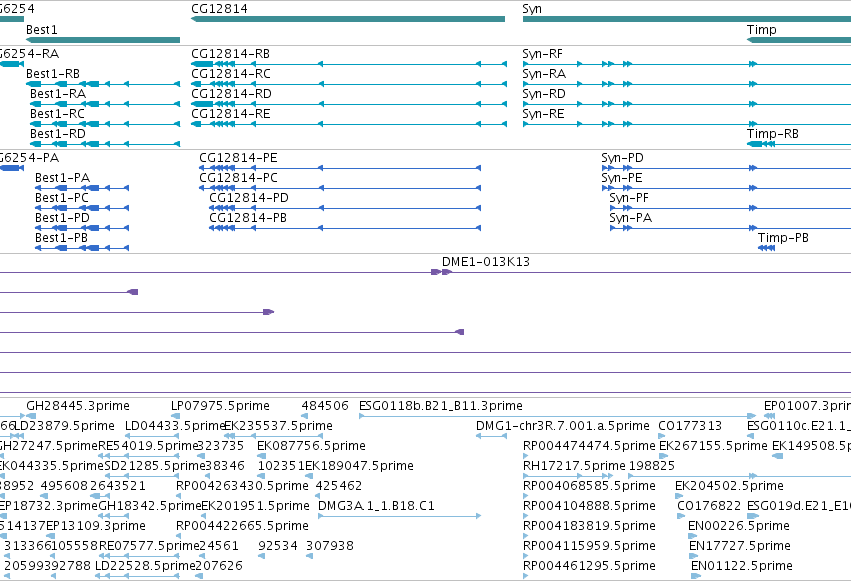Click the Best1-RC transcript label
The height and width of the screenshot is (581, 851).
pyautogui.click(x=58, y=114)
